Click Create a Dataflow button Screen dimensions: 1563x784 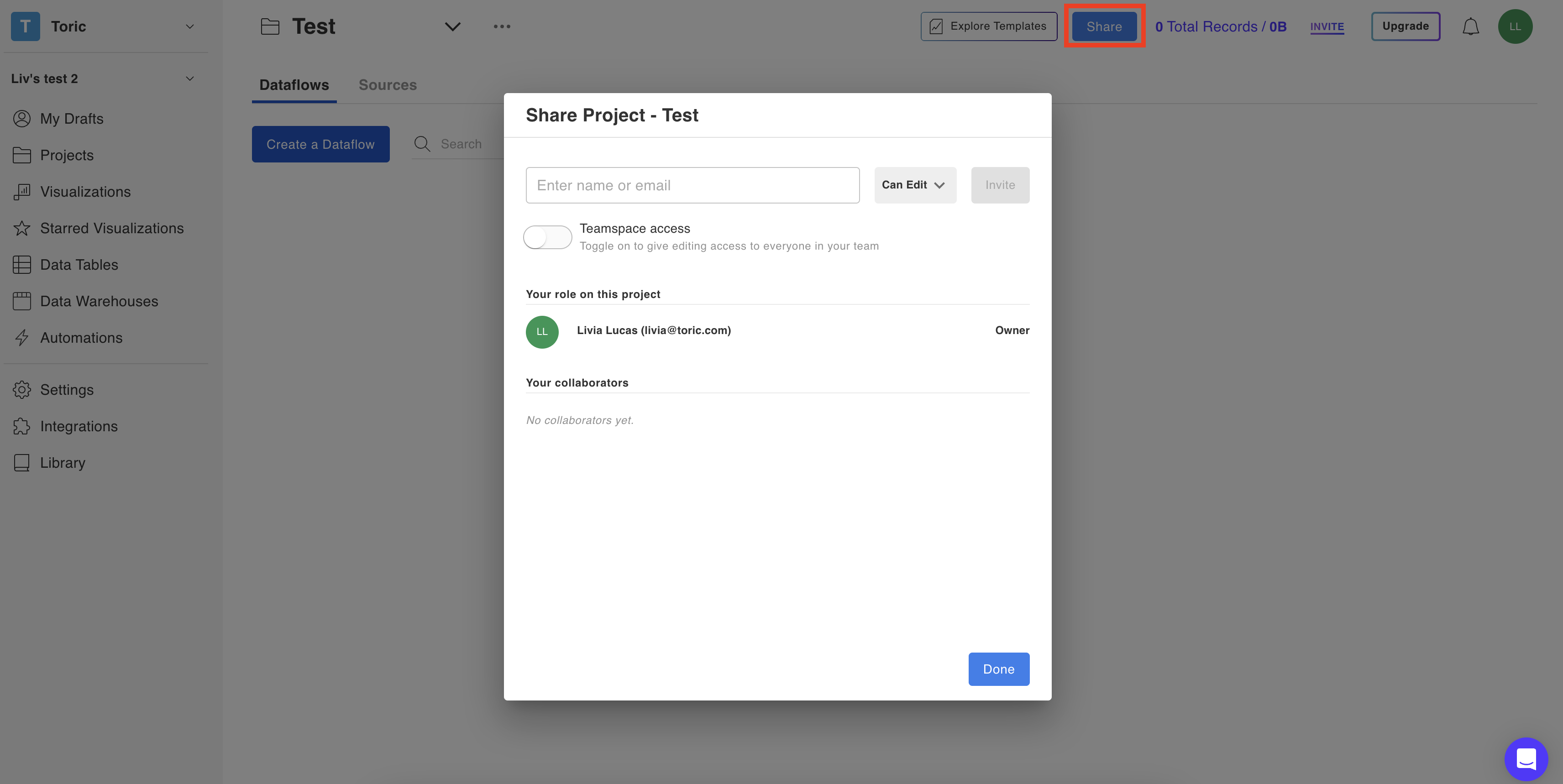pyautogui.click(x=320, y=144)
